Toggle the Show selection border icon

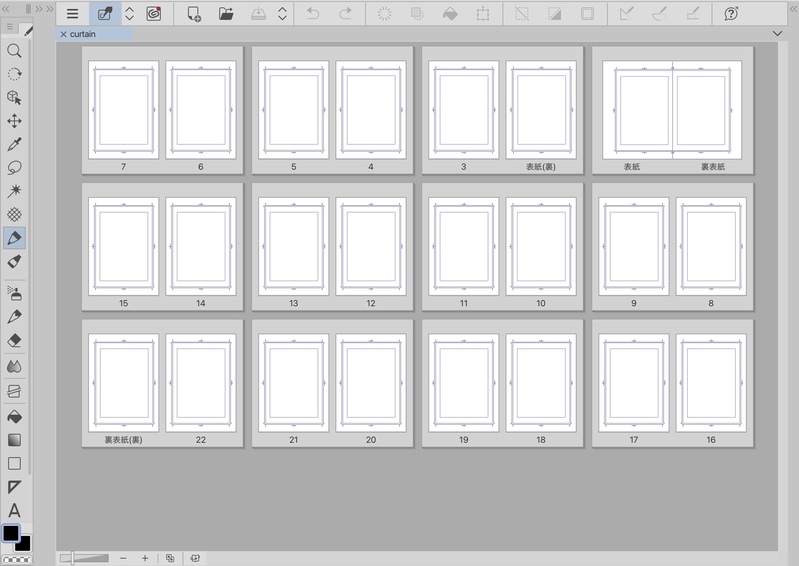pyautogui.click(x=587, y=14)
